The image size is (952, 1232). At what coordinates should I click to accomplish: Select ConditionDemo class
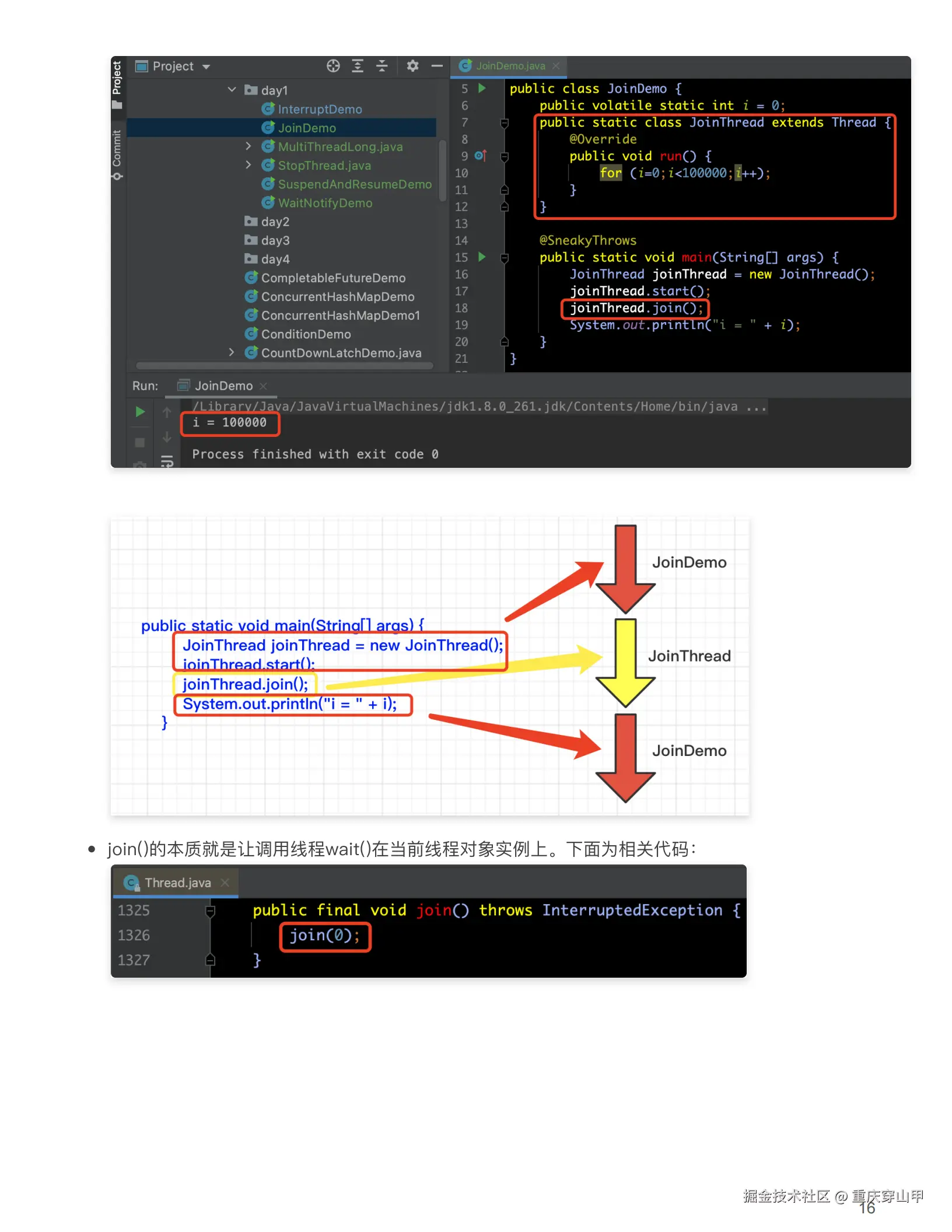298,334
